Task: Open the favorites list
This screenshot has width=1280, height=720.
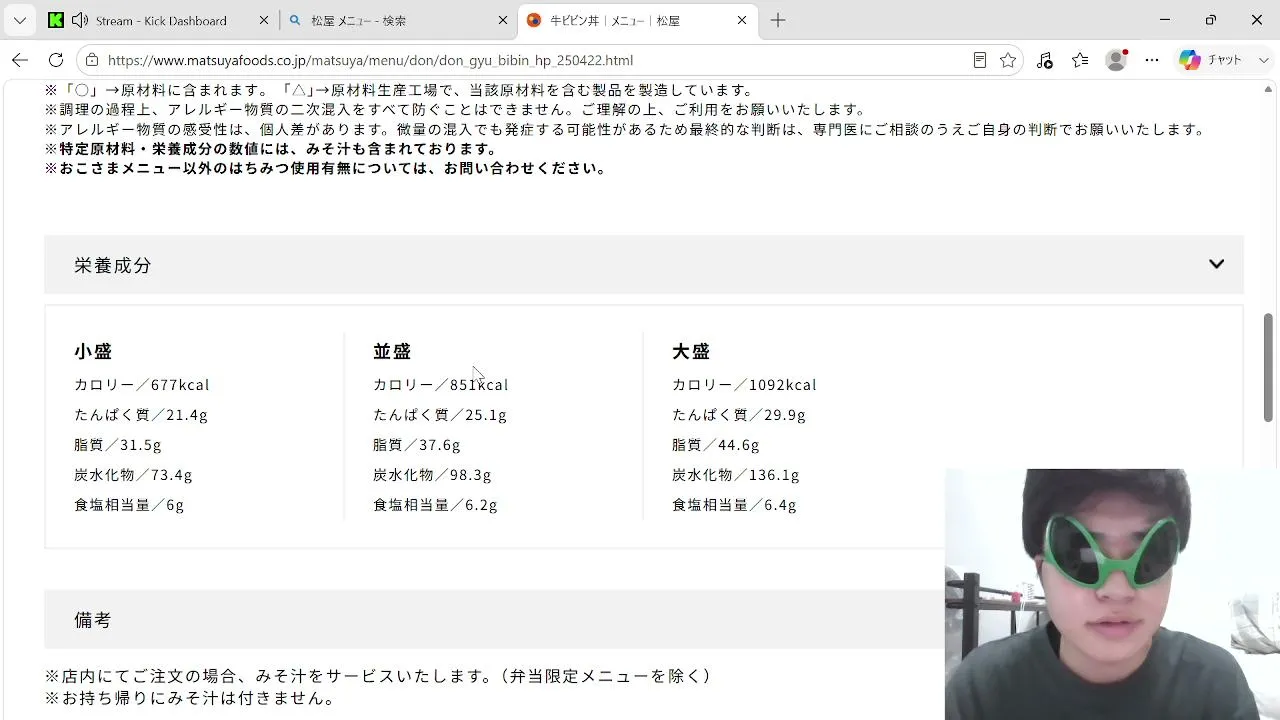Action: 1080,60
